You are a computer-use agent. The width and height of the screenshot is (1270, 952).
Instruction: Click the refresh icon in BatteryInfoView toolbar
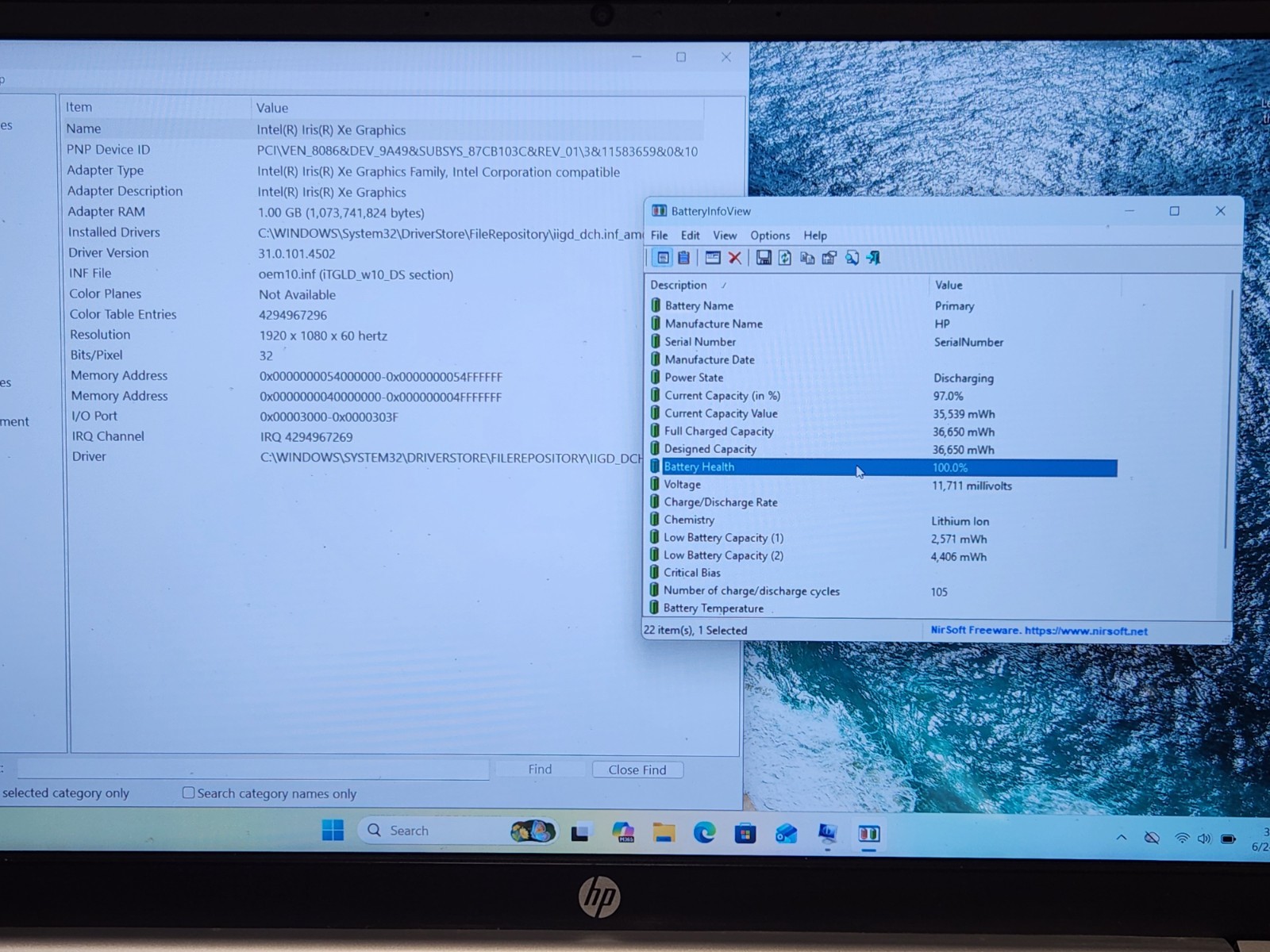click(785, 258)
